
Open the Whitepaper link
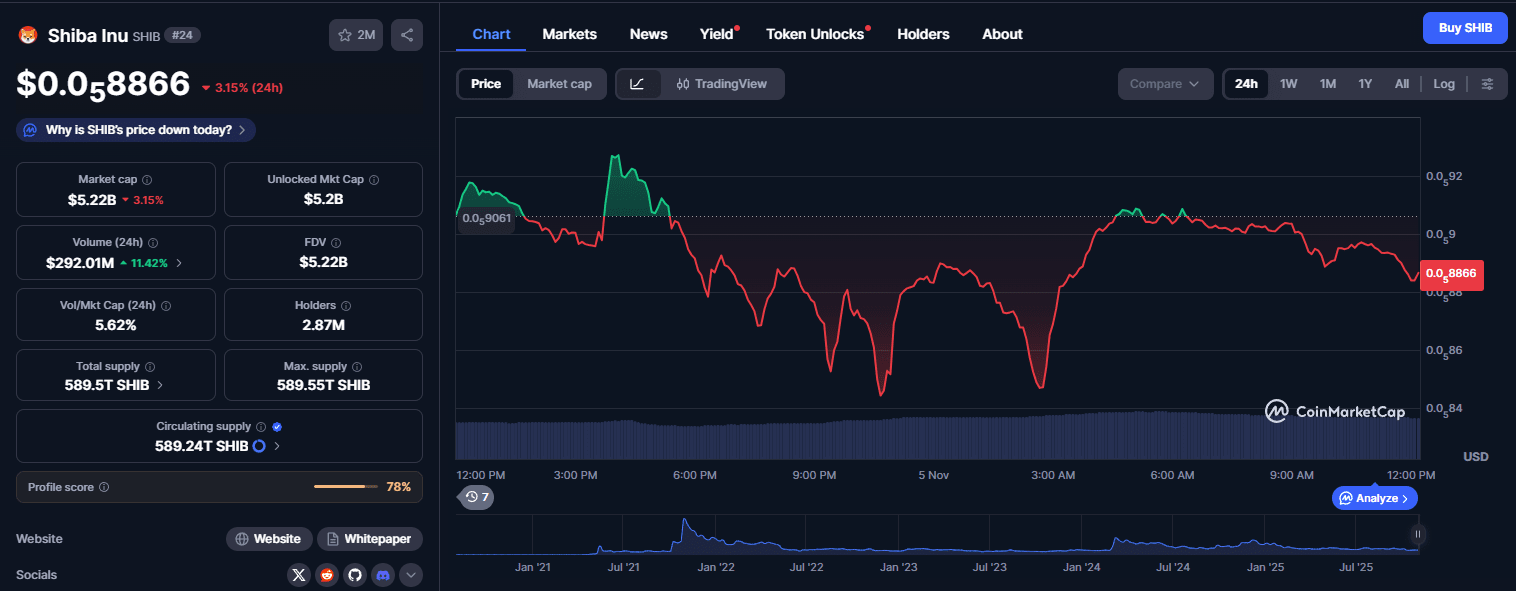tap(370, 539)
